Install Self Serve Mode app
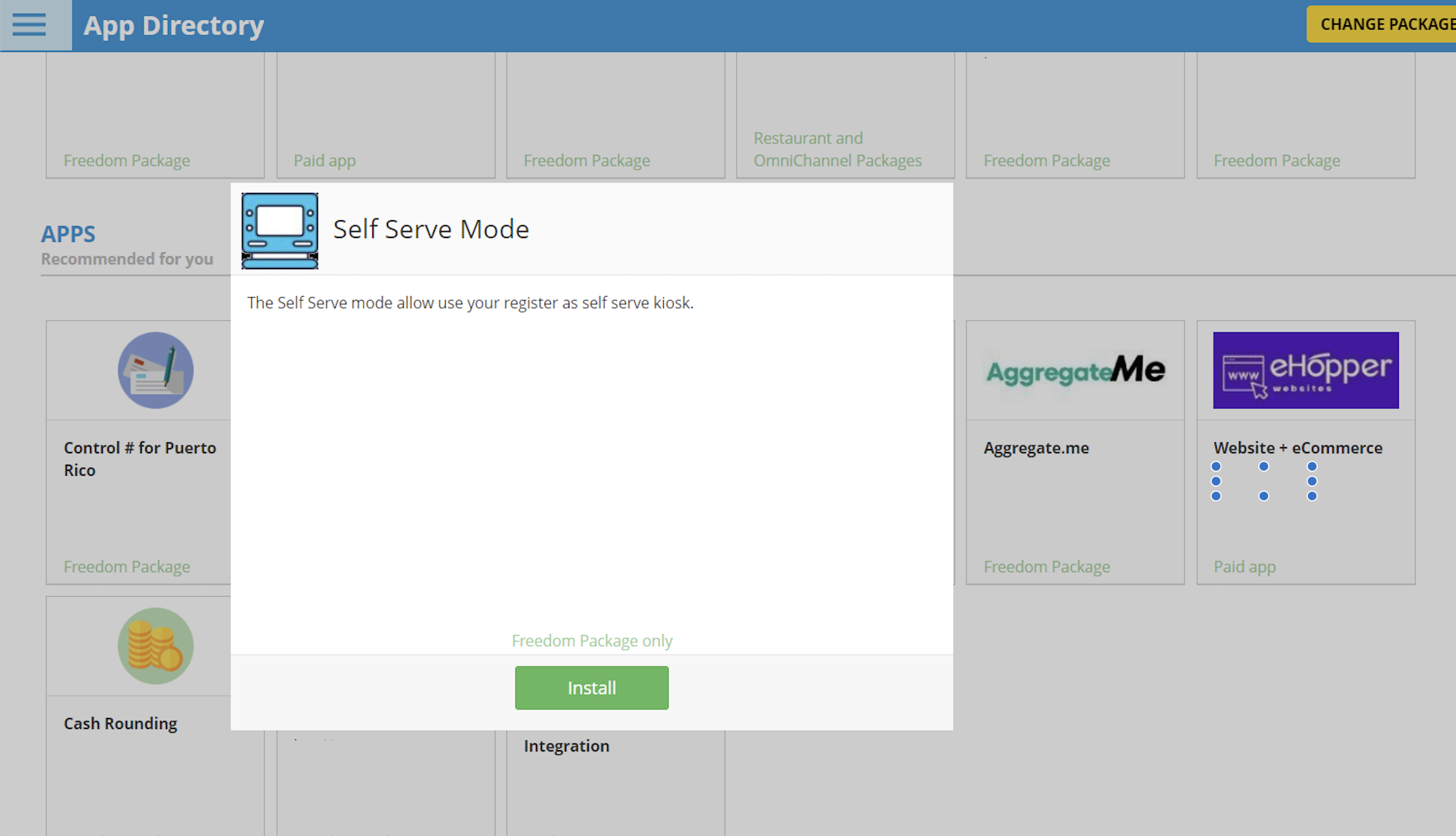The image size is (1456, 836). tap(592, 688)
